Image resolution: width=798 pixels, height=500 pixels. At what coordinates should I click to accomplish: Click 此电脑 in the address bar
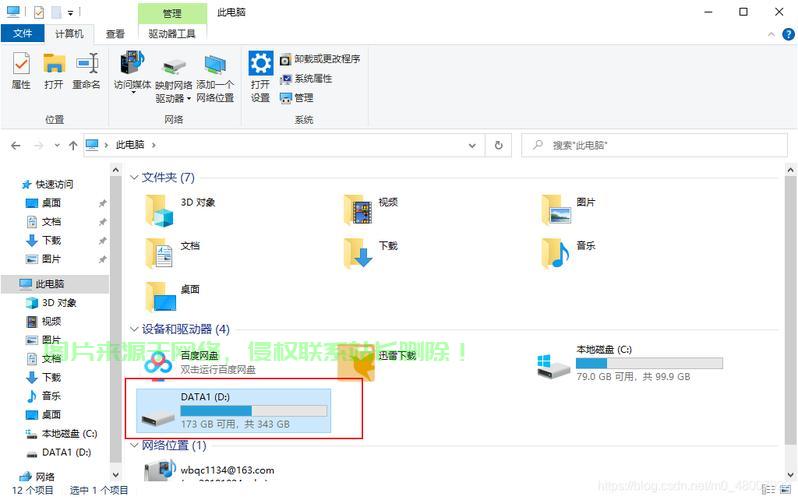[130, 145]
